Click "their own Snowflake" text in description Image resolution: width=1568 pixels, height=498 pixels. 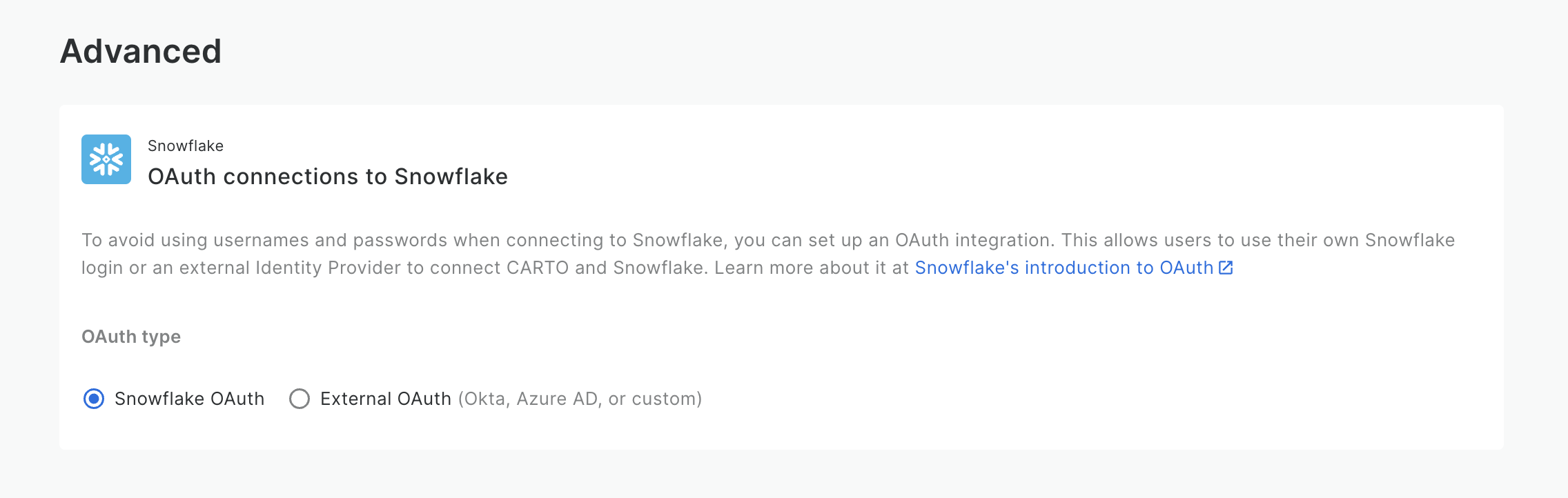(x=1366, y=240)
